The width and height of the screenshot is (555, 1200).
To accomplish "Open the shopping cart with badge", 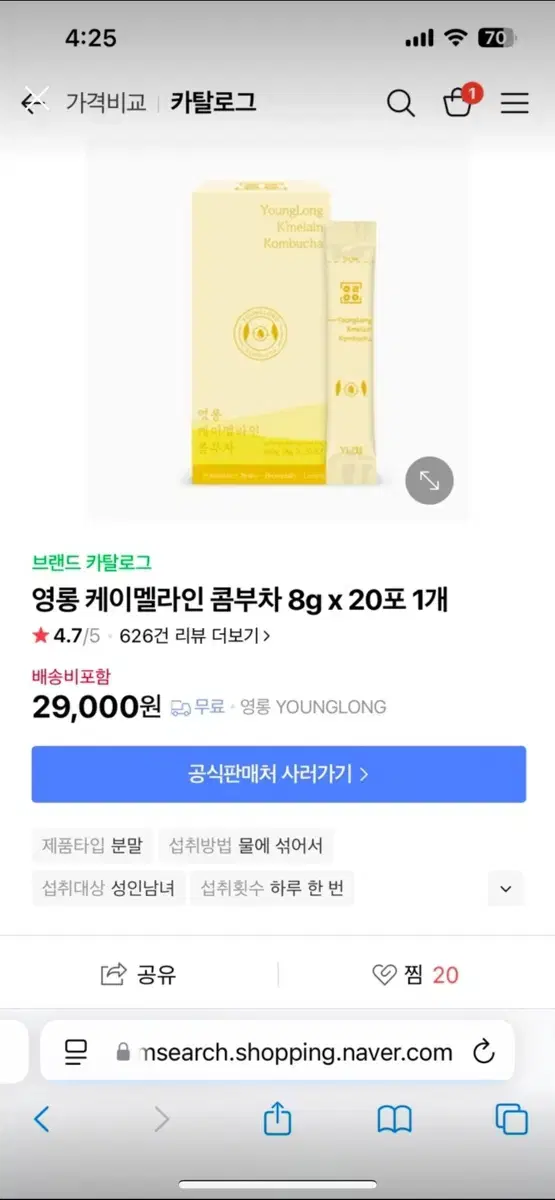I will pyautogui.click(x=460, y=101).
